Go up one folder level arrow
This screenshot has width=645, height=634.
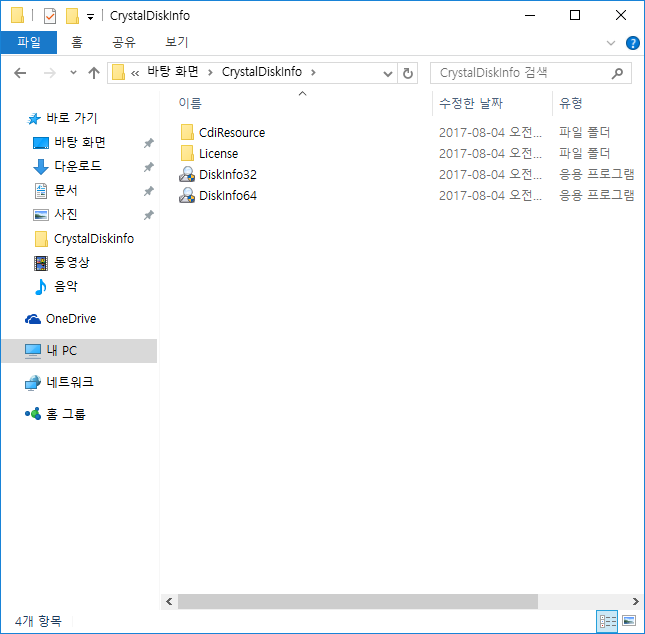[x=94, y=73]
